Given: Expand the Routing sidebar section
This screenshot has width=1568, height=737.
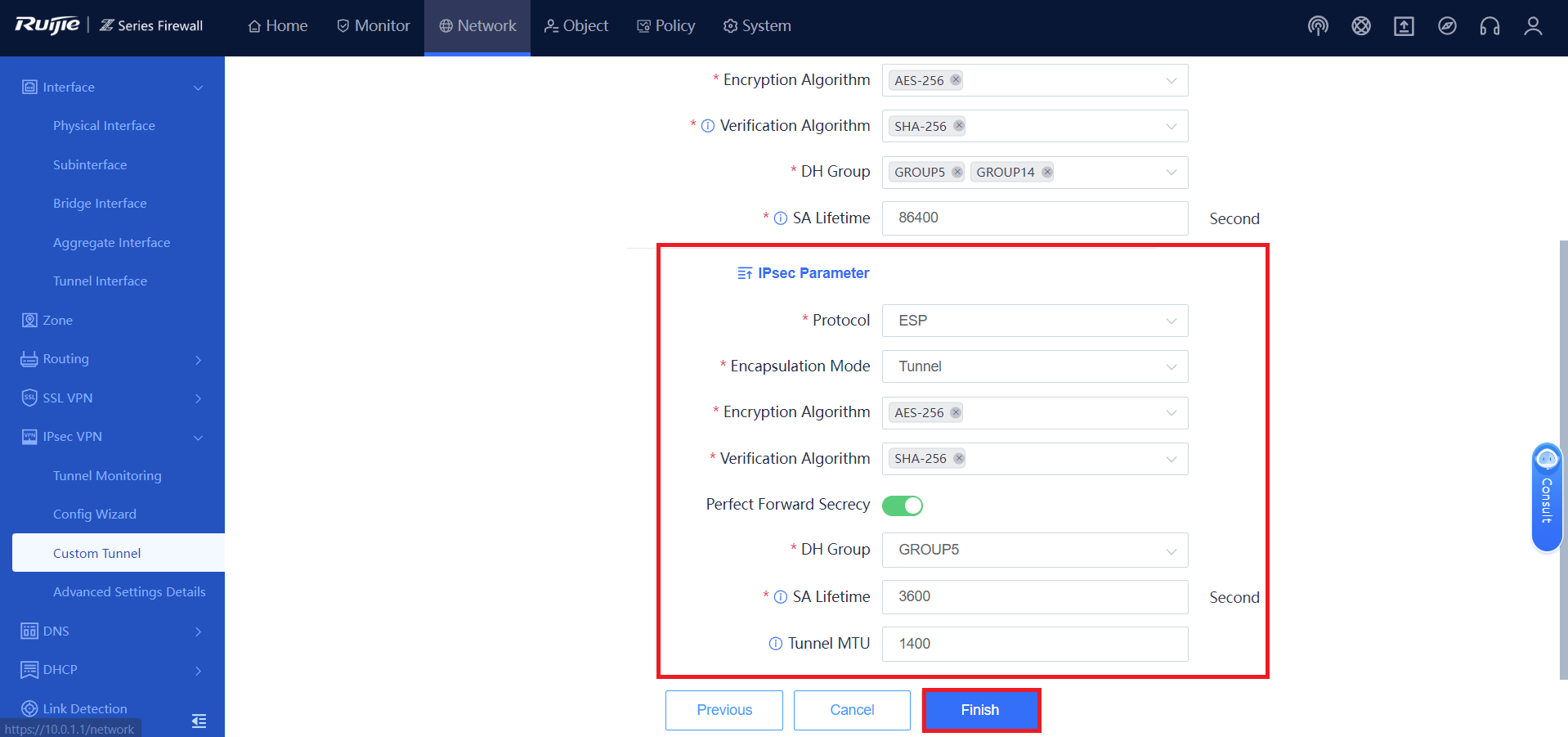Looking at the screenshot, I should (198, 359).
